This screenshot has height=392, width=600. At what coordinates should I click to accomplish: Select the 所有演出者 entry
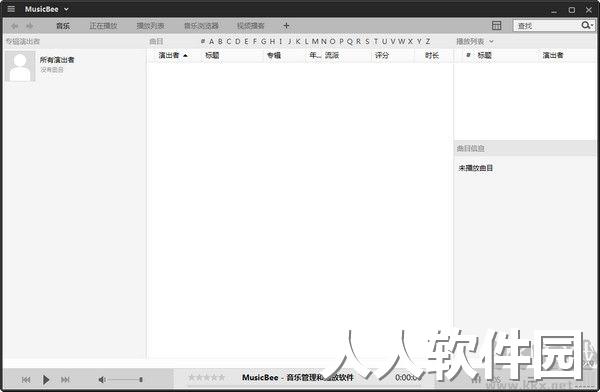click(57, 60)
